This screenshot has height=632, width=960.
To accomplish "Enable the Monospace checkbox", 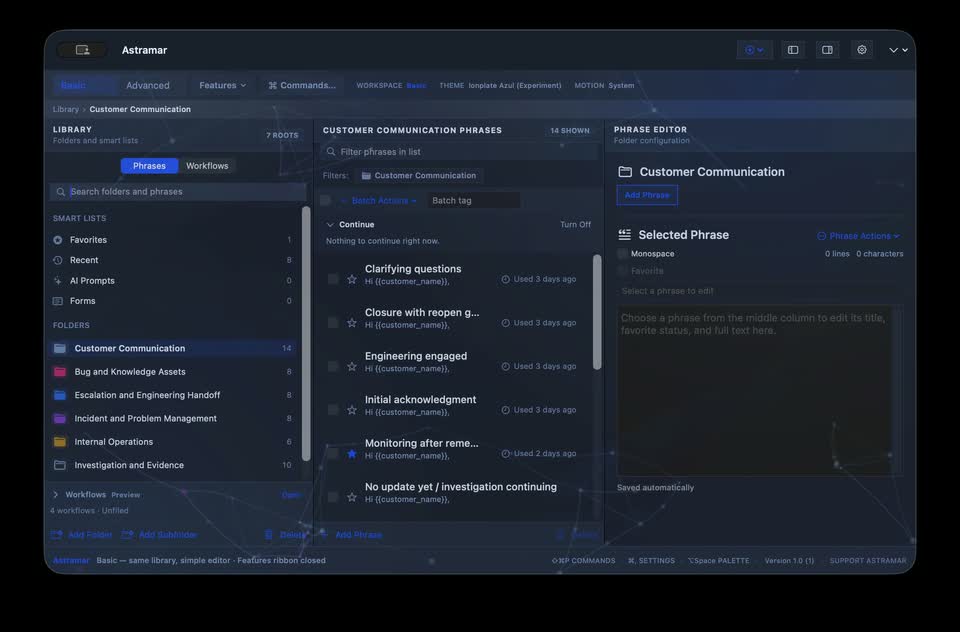I will (x=623, y=254).
